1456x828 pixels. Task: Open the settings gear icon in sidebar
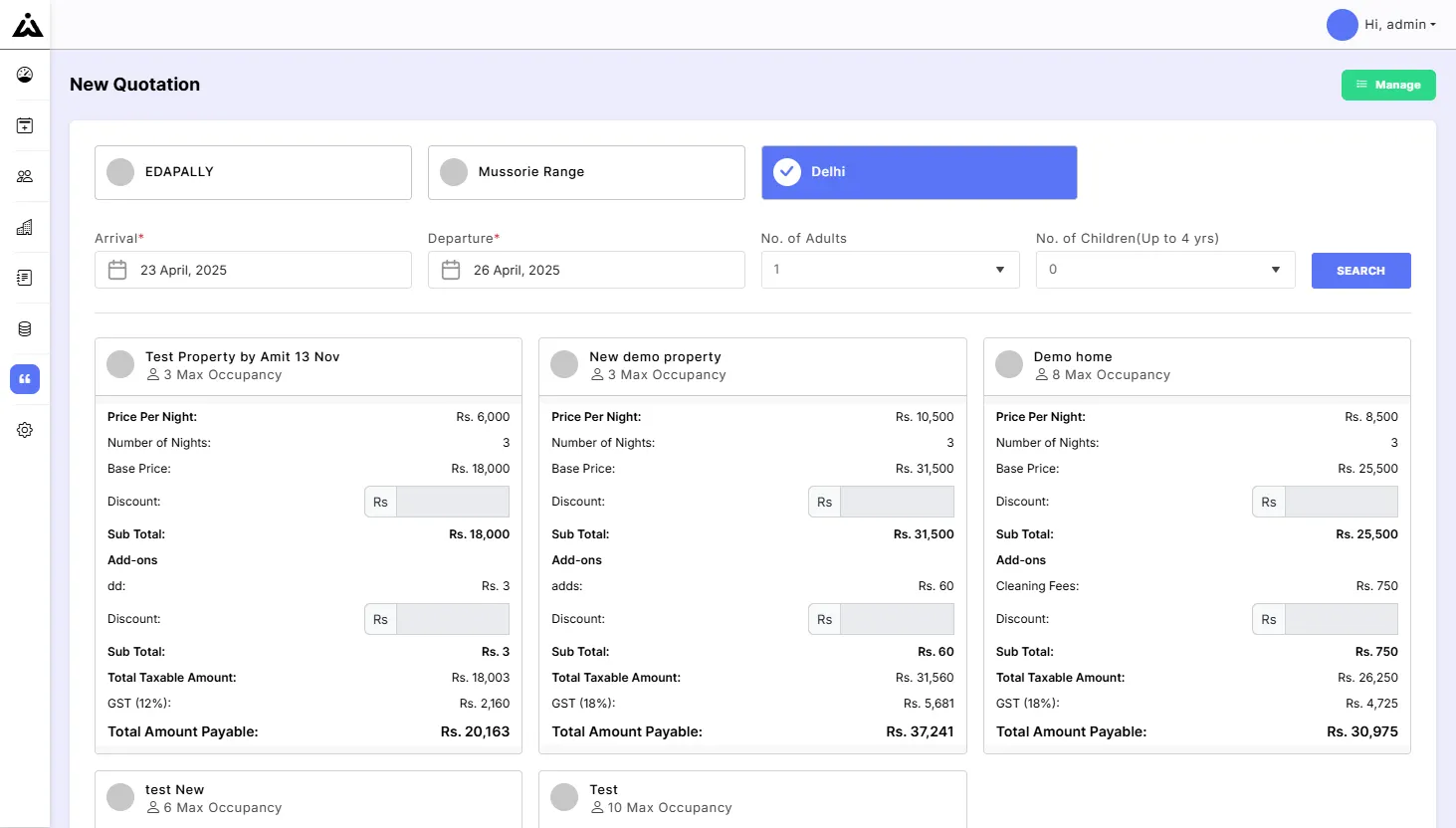[x=25, y=430]
